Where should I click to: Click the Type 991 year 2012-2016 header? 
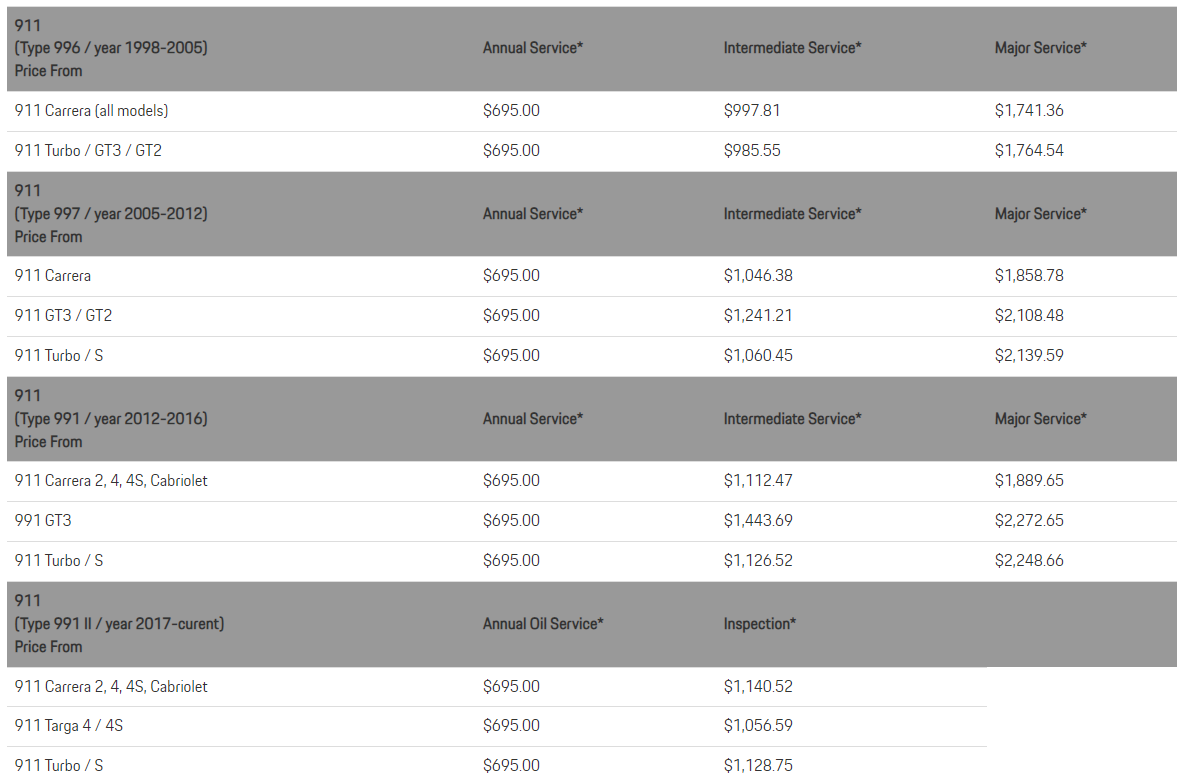pos(111,418)
